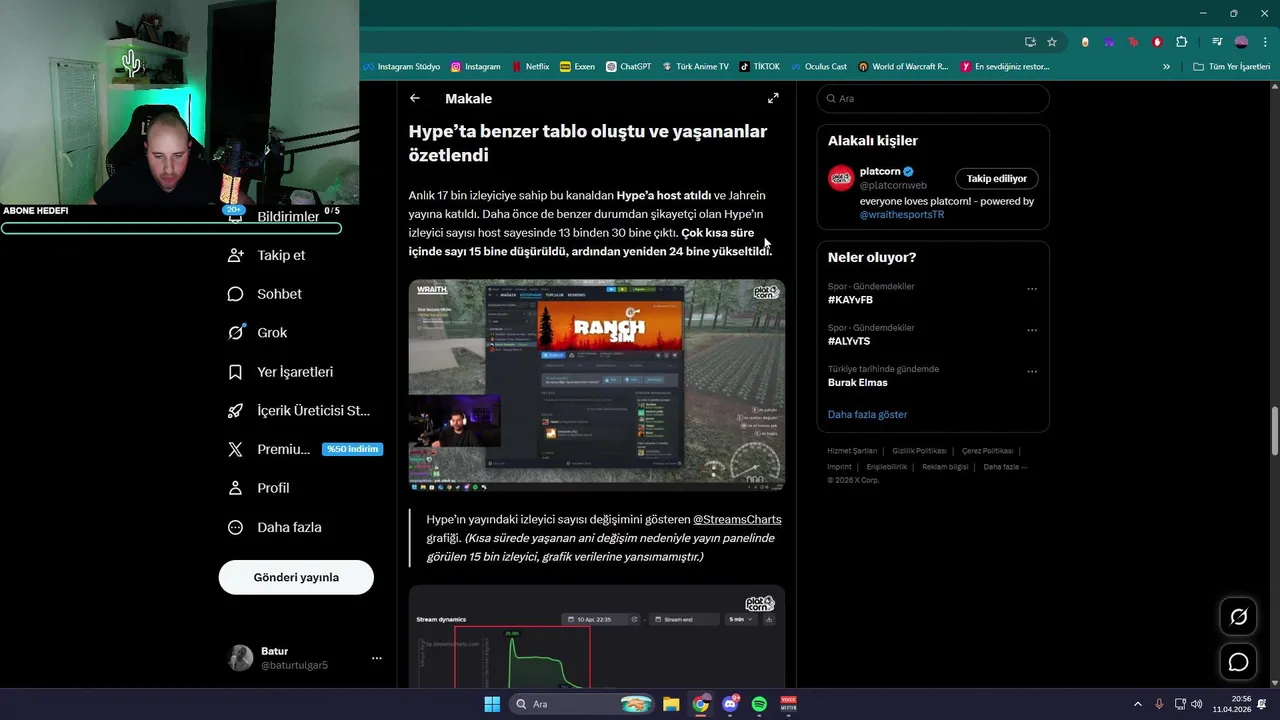Open the World of Warcraft bookmark
Screen dimensions: 1280x720
pos(903,67)
